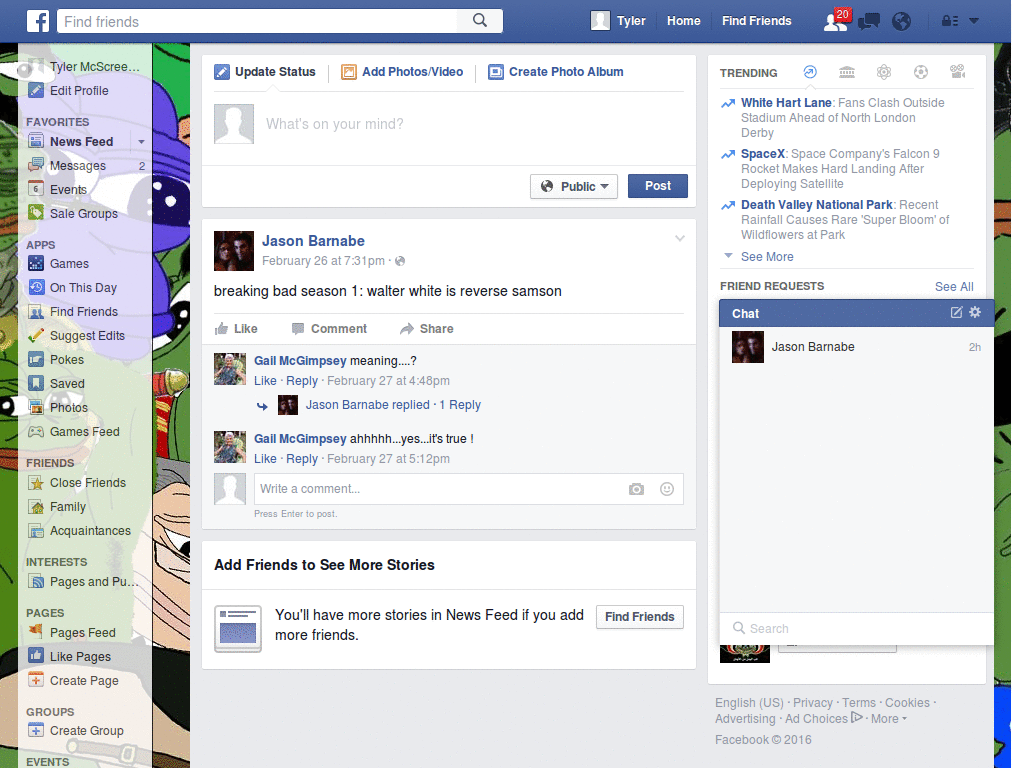1024x768 pixels.
Task: Show science and technology trending icon
Action: (884, 72)
